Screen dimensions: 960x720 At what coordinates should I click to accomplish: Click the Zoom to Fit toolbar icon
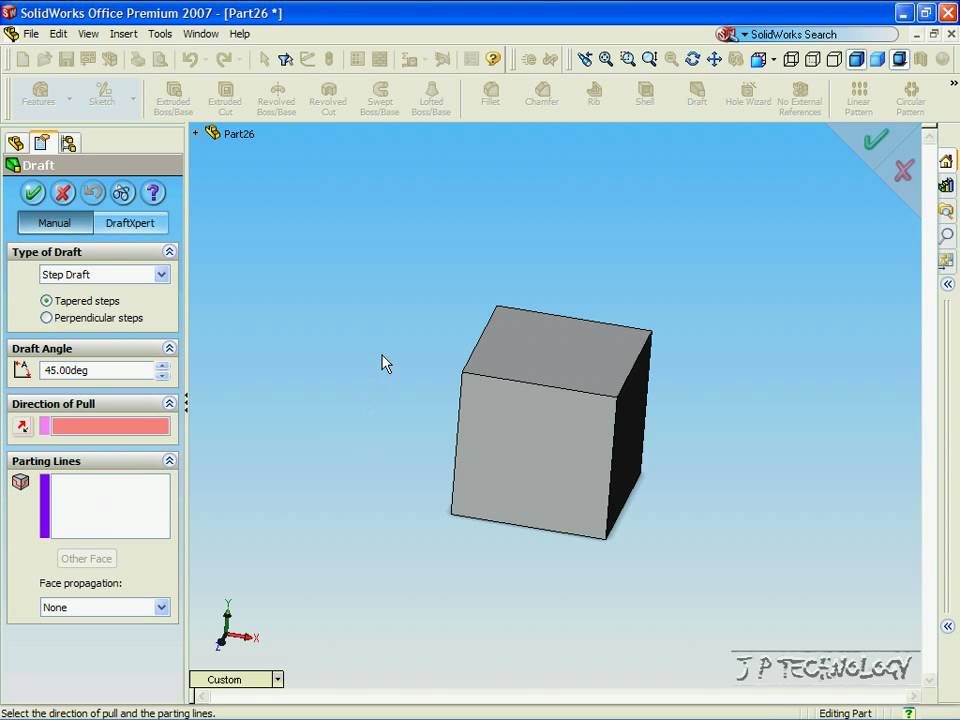[x=606, y=59]
